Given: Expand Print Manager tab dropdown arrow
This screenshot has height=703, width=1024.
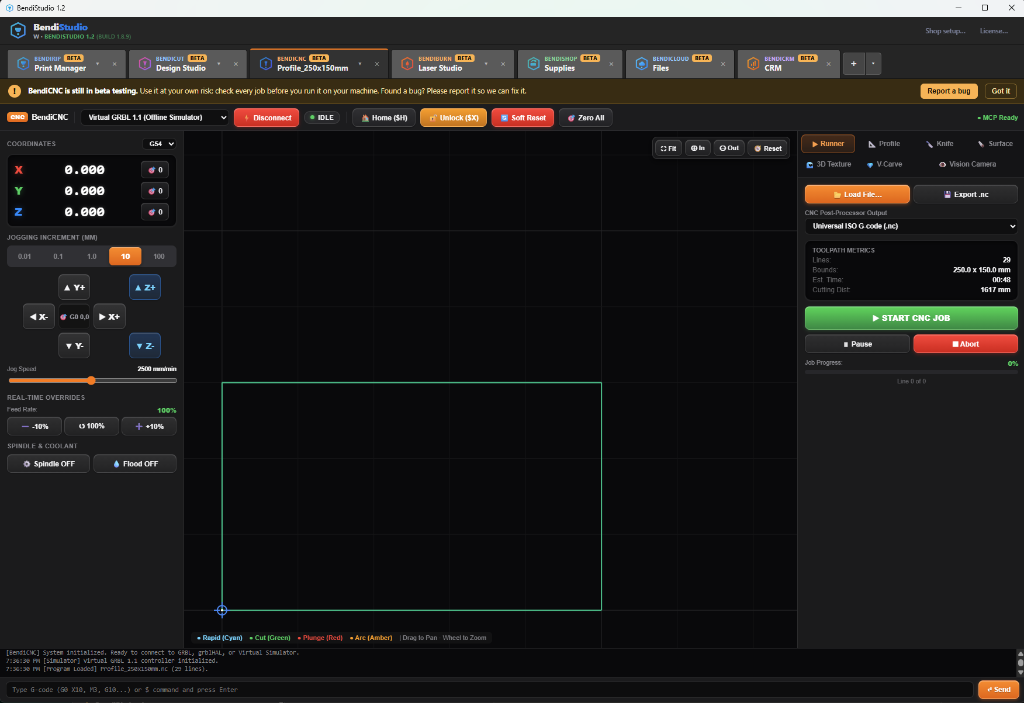Looking at the screenshot, I should [98, 64].
